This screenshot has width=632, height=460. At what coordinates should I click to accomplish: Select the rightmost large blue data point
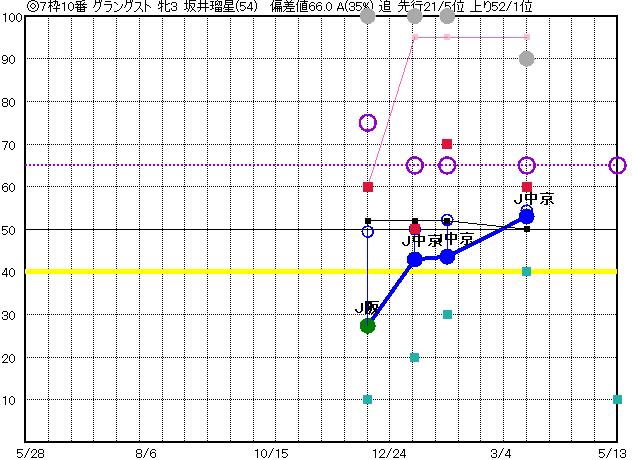pos(527,216)
